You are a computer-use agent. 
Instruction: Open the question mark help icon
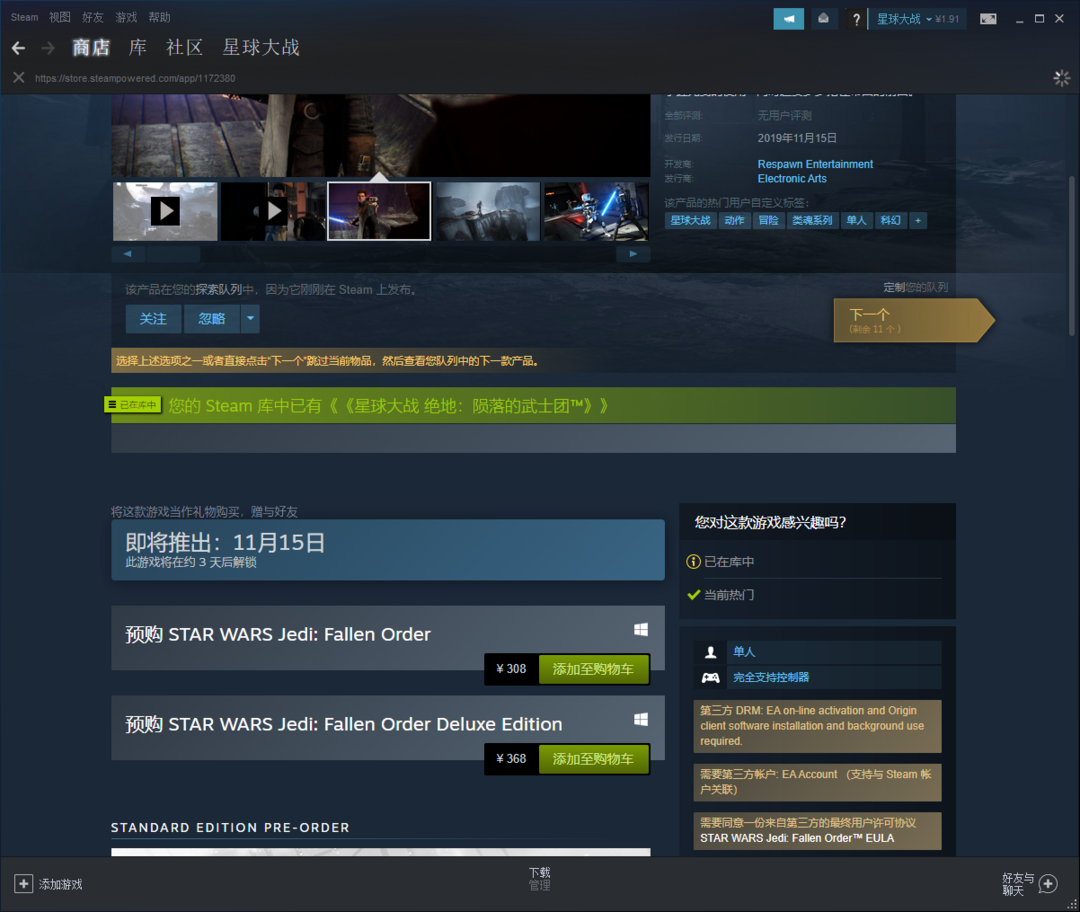[x=856, y=19]
